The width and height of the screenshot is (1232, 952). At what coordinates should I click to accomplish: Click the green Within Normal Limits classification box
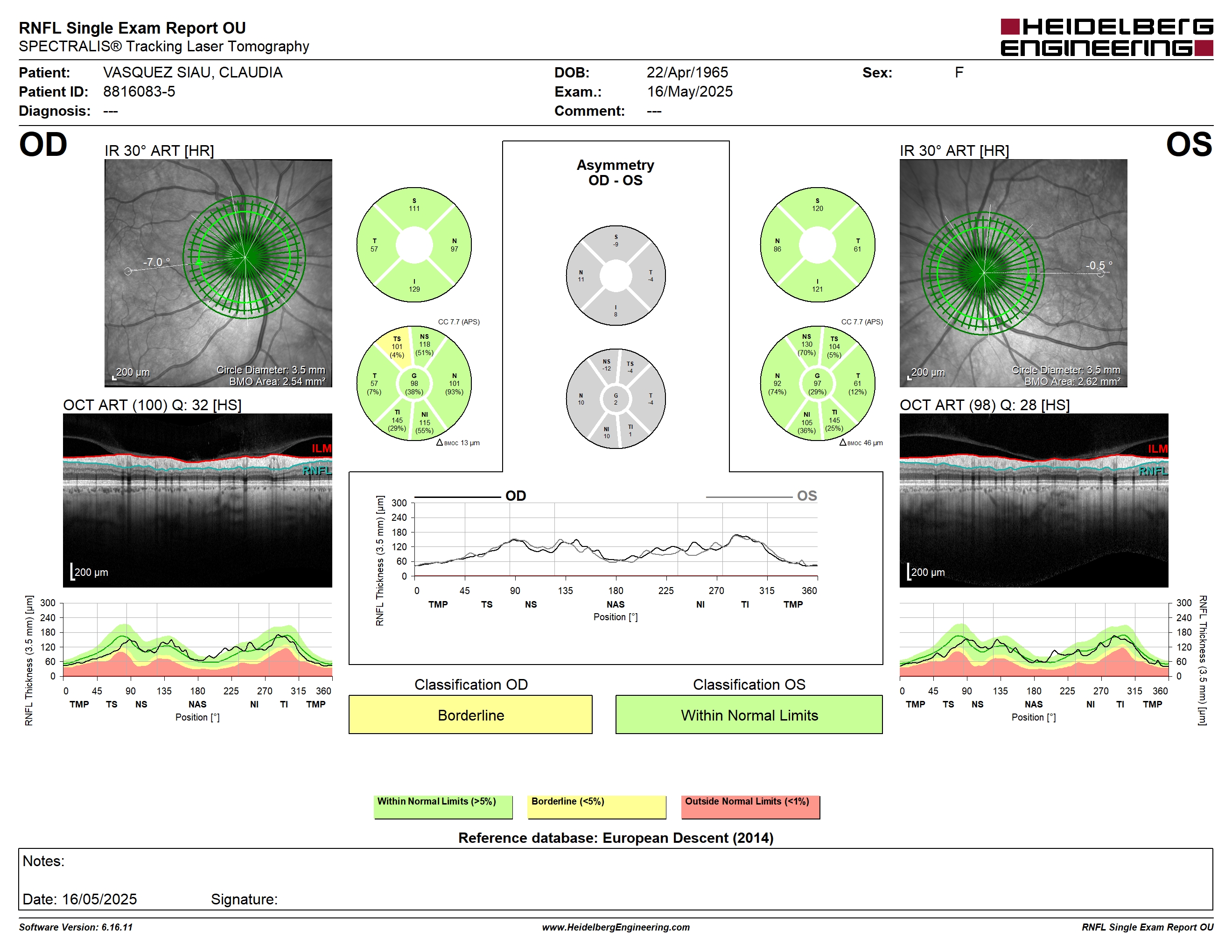[x=749, y=714]
